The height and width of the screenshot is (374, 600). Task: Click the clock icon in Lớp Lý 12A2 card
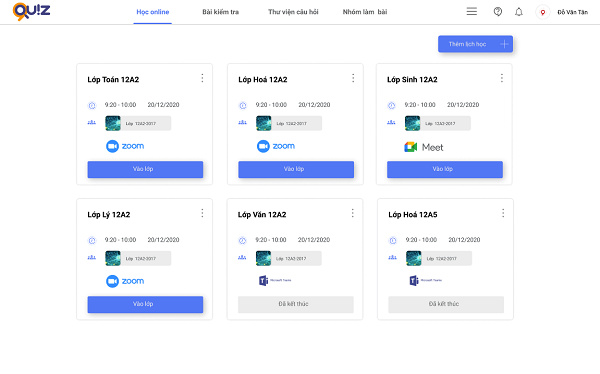click(92, 240)
